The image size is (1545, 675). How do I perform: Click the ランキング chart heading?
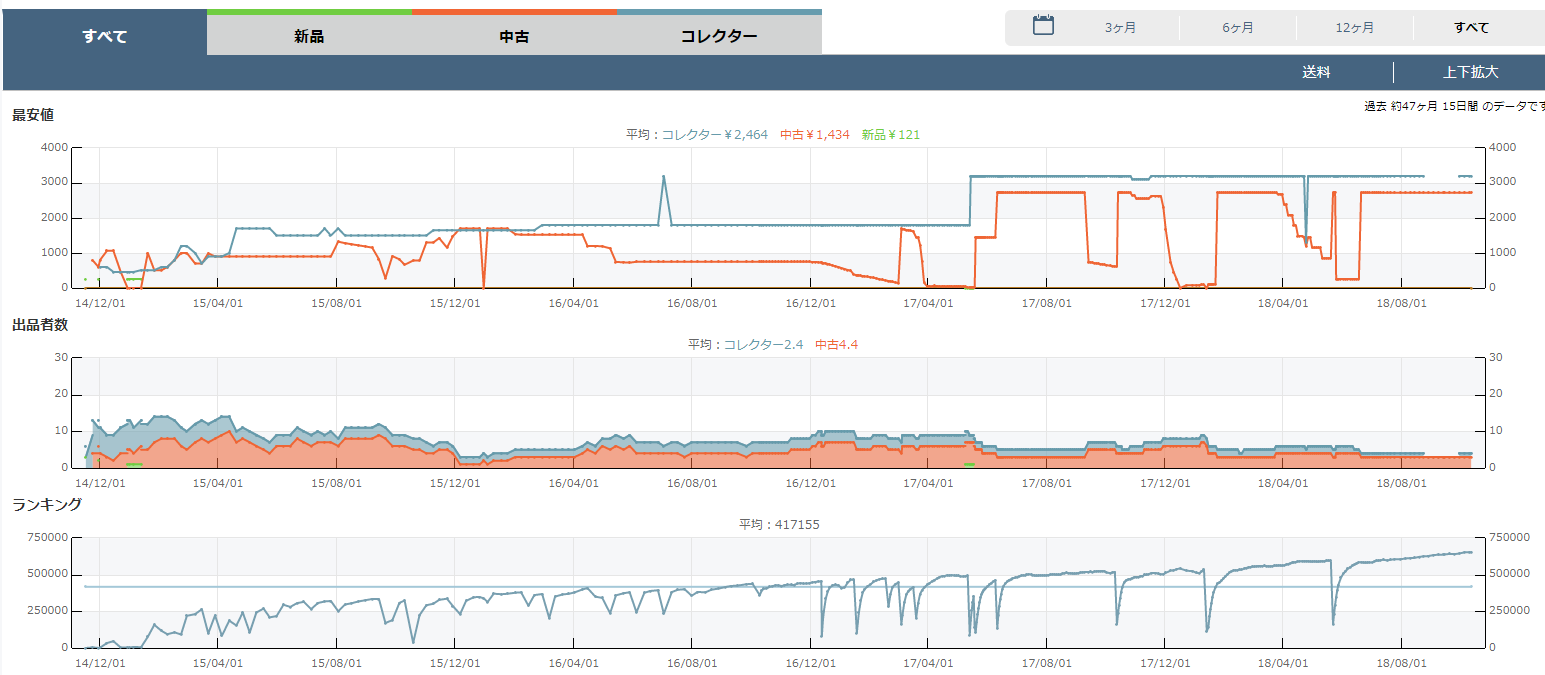pyautogui.click(x=47, y=504)
